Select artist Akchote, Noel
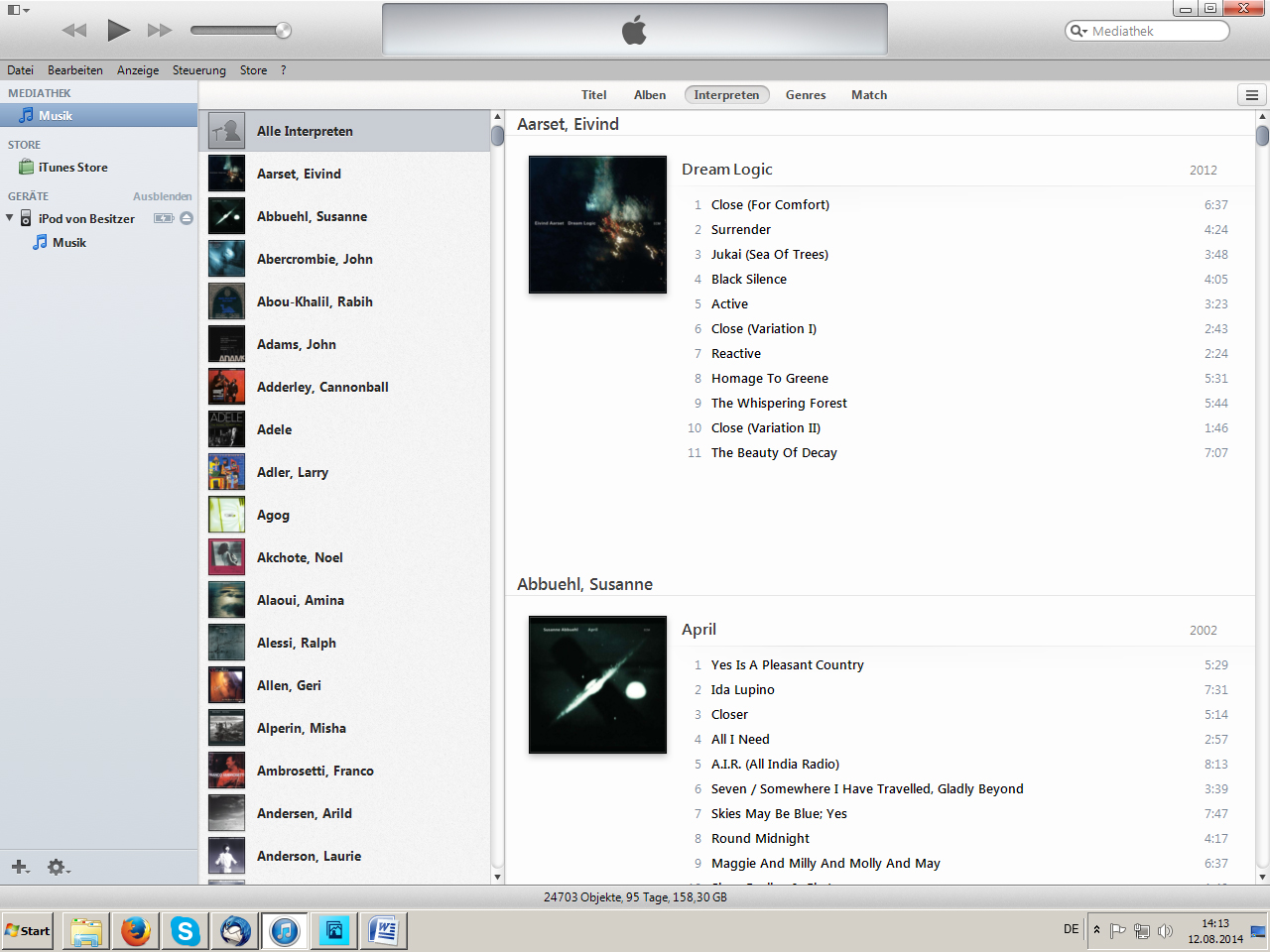Viewport: 1270px width, 952px height. [344, 557]
